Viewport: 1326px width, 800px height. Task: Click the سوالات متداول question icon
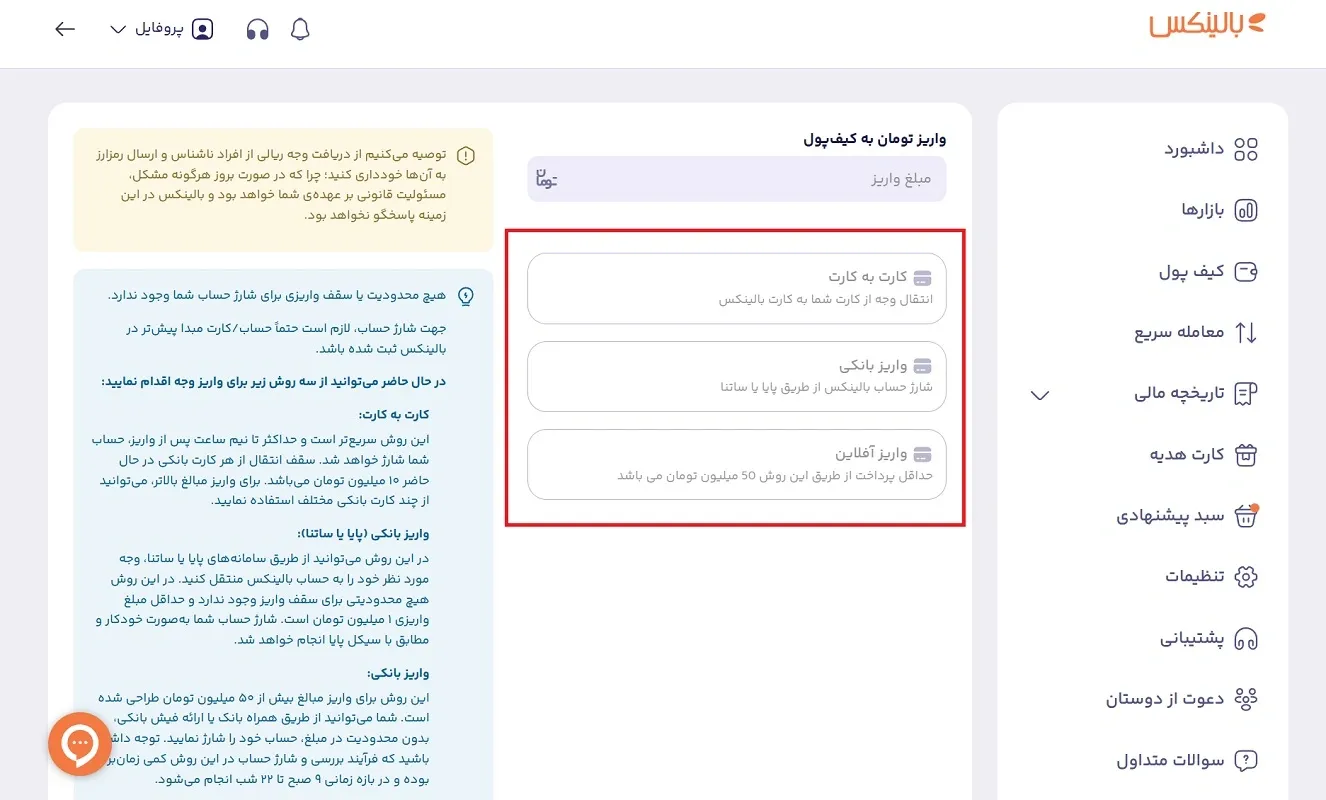(x=1246, y=760)
